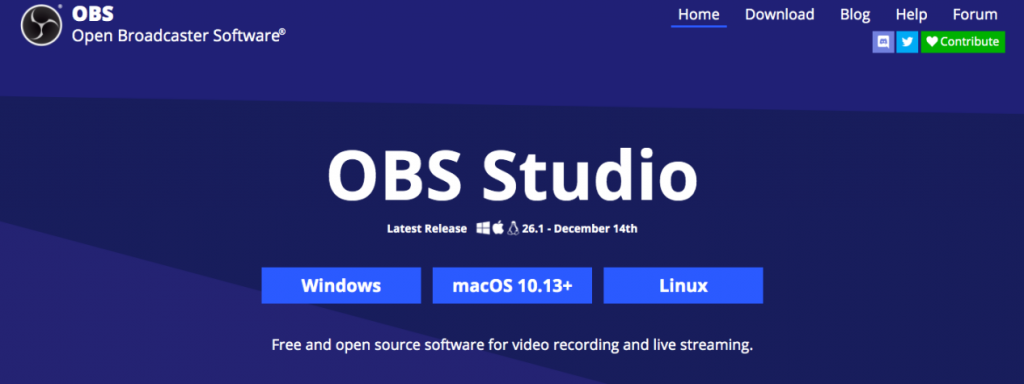The image size is (1024, 384).
Task: Choose the Linux download button
Action: (x=683, y=285)
